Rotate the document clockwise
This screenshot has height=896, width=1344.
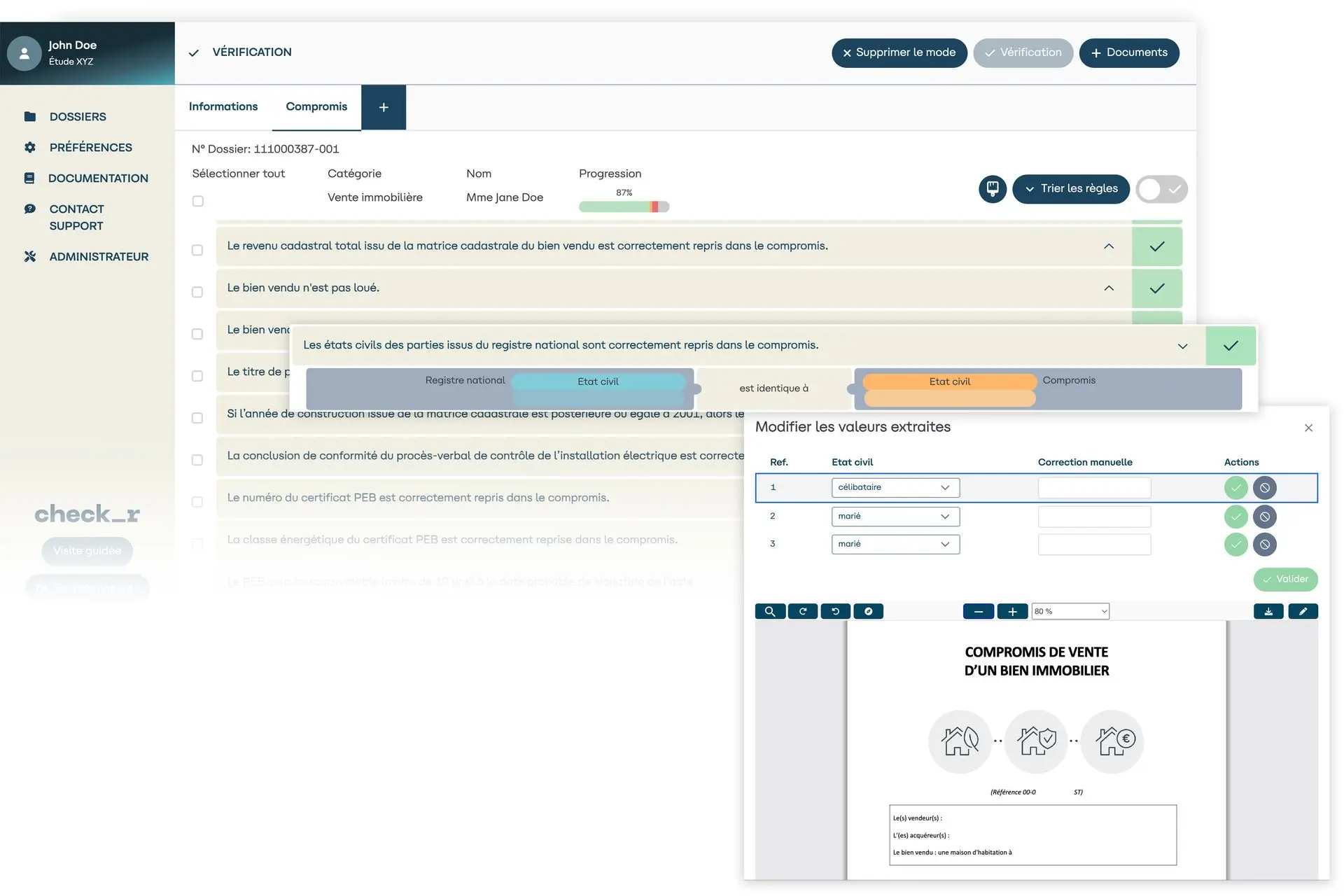click(x=803, y=611)
